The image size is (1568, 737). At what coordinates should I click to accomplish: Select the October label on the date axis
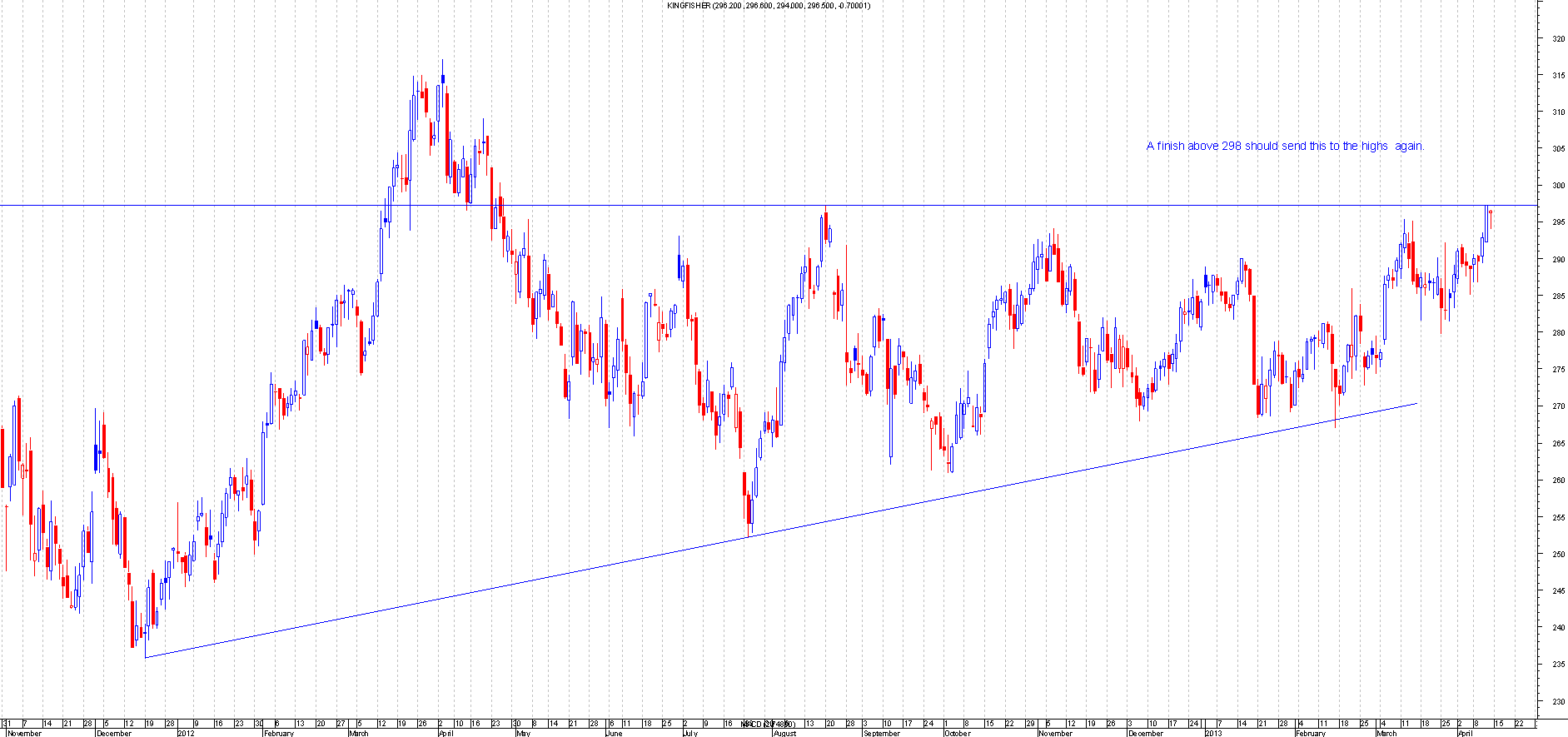point(958,734)
